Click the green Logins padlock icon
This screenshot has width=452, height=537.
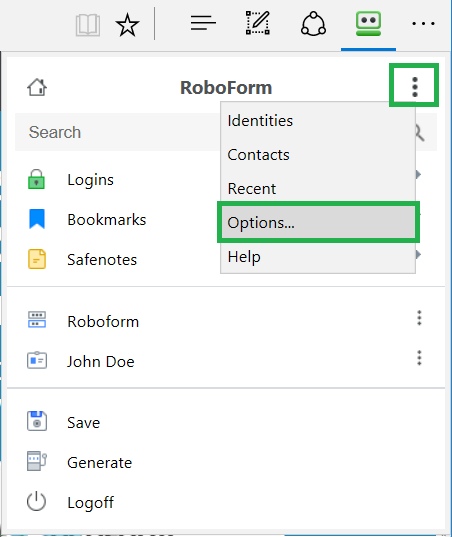pos(36,179)
